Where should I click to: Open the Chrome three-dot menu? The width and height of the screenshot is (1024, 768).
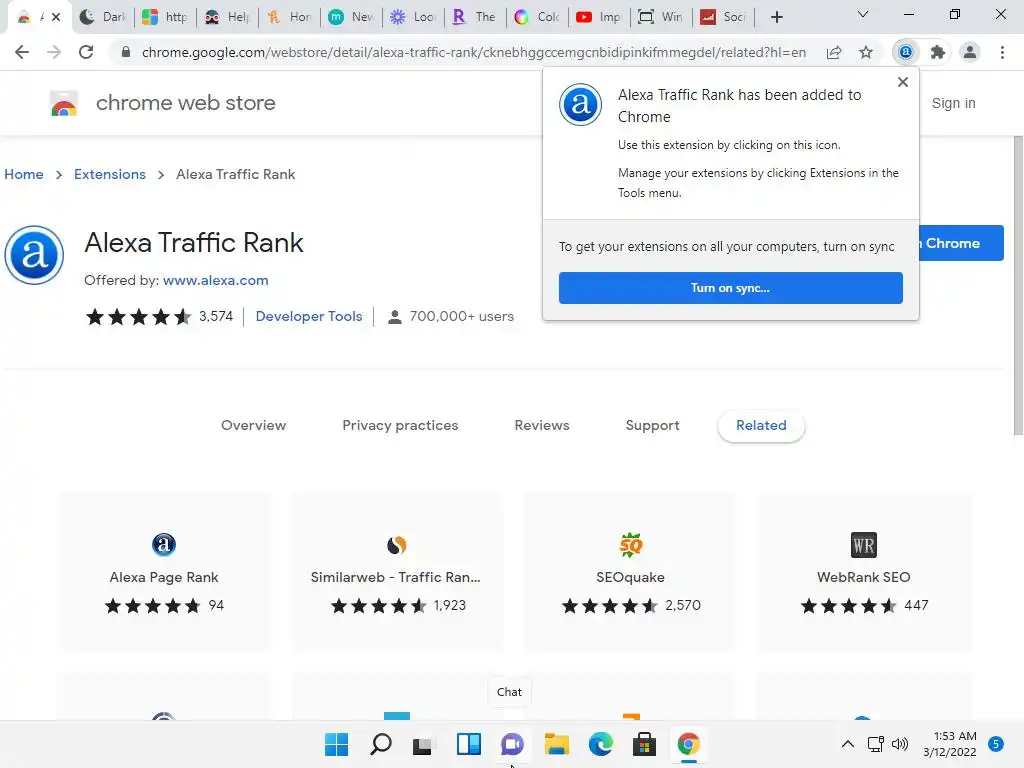tap(1002, 52)
